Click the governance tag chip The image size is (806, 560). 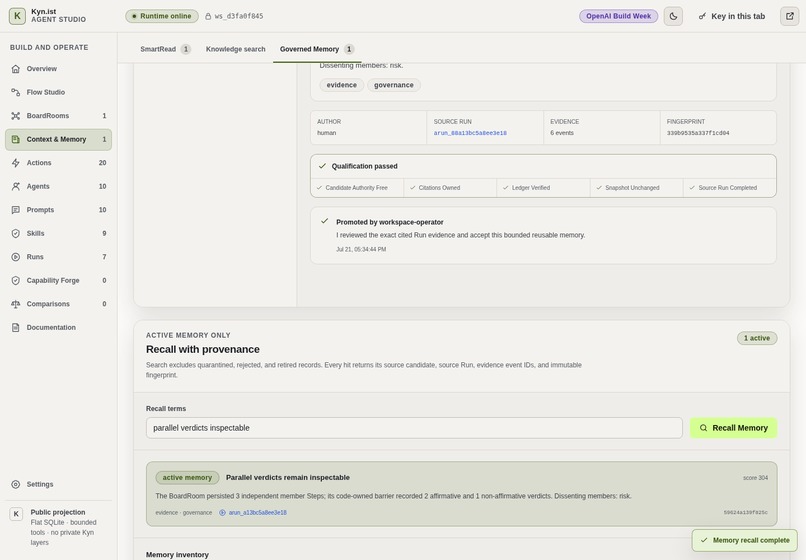click(x=394, y=85)
